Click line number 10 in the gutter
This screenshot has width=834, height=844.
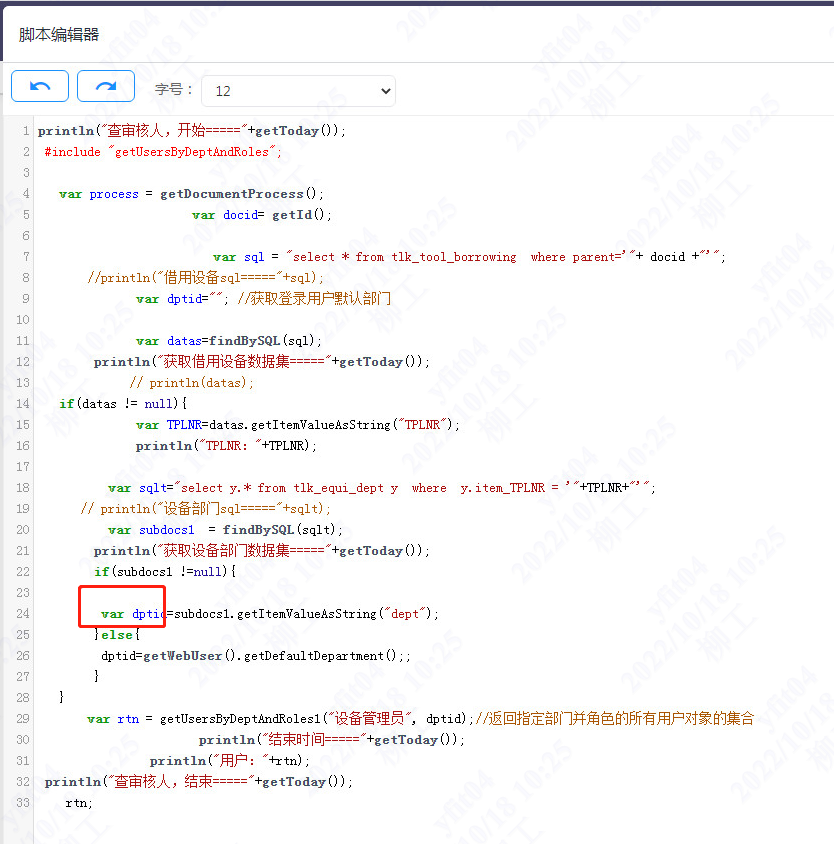pyautogui.click(x=23, y=320)
